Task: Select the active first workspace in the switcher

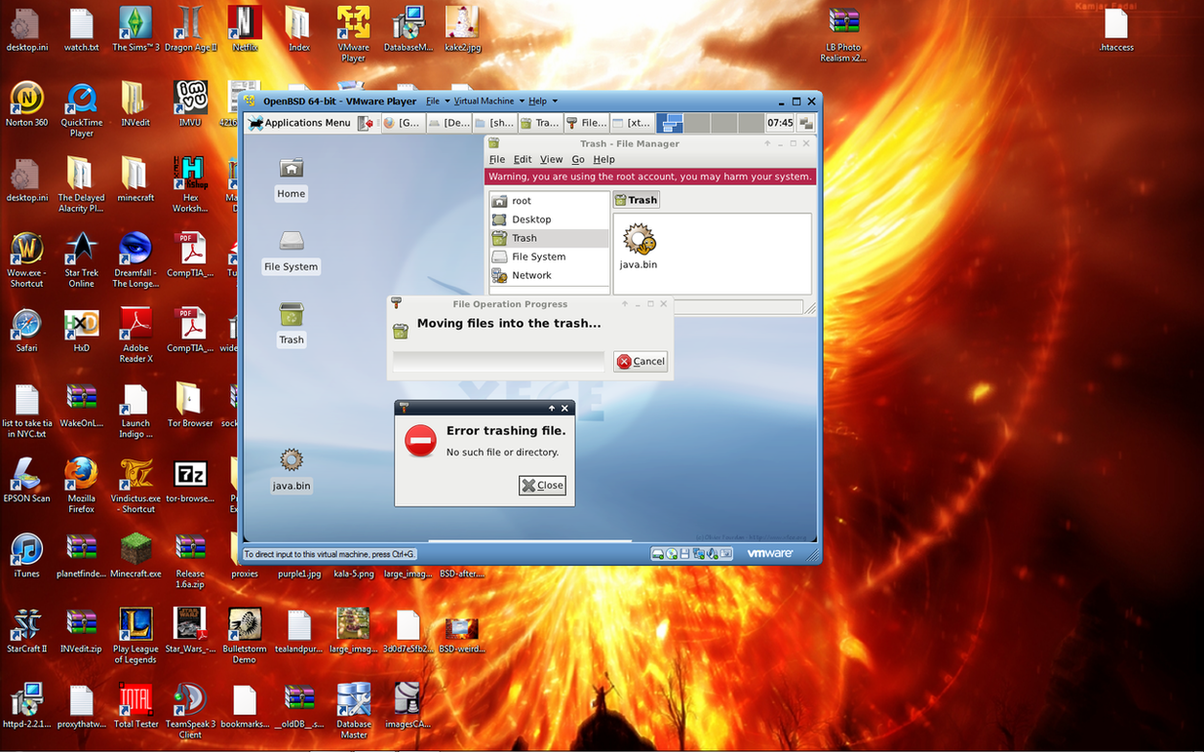Action: [671, 123]
